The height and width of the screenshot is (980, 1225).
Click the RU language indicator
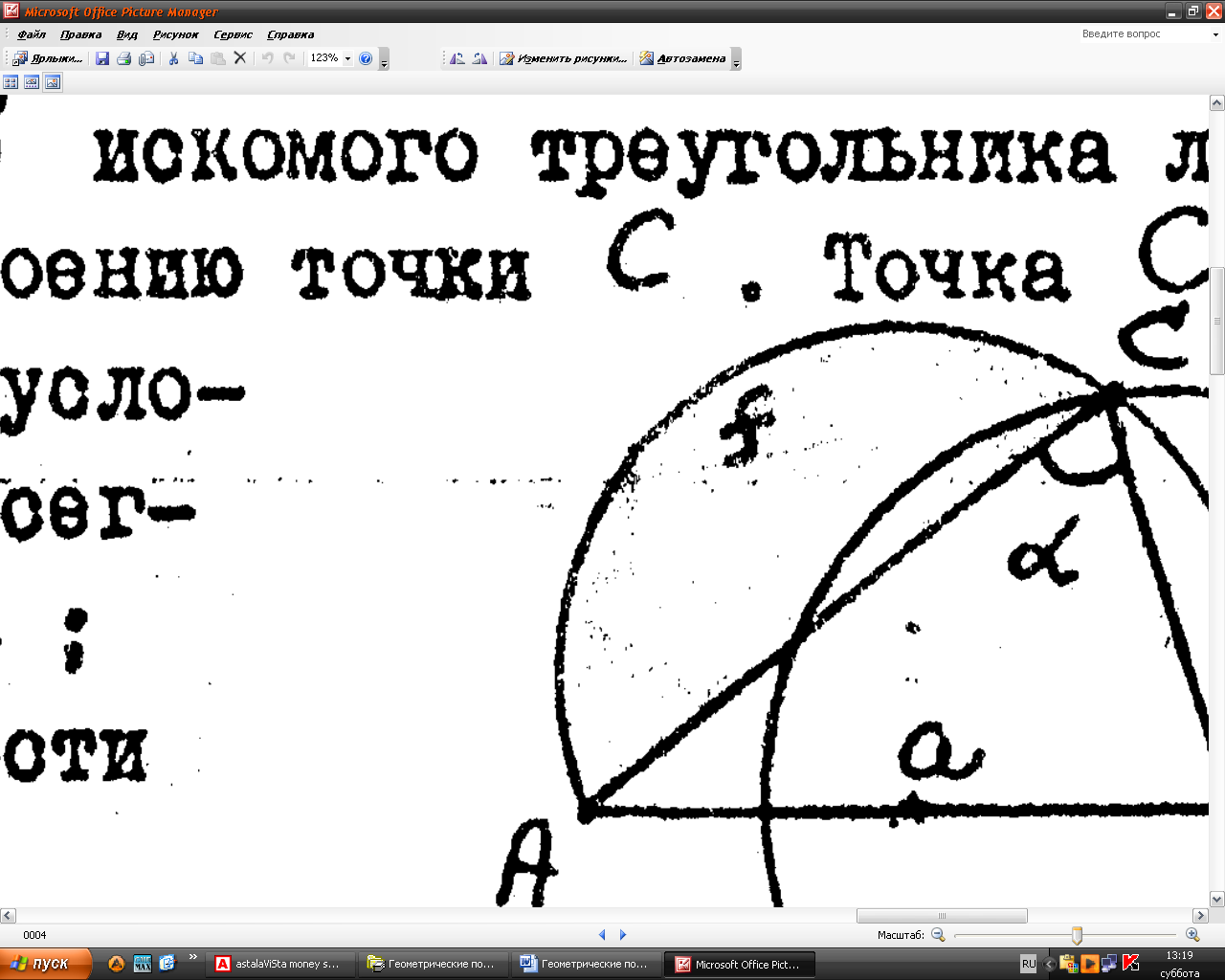pyautogui.click(x=1028, y=964)
